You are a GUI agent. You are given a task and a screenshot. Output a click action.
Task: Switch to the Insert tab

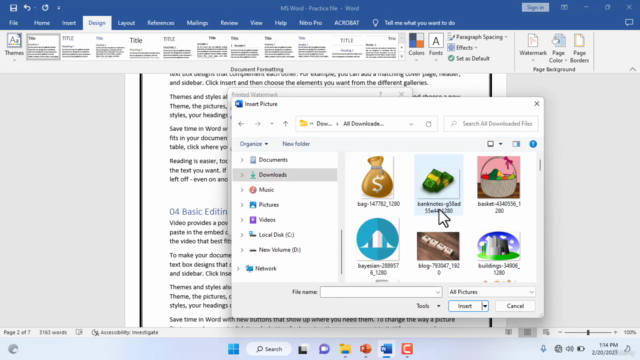[x=69, y=23]
